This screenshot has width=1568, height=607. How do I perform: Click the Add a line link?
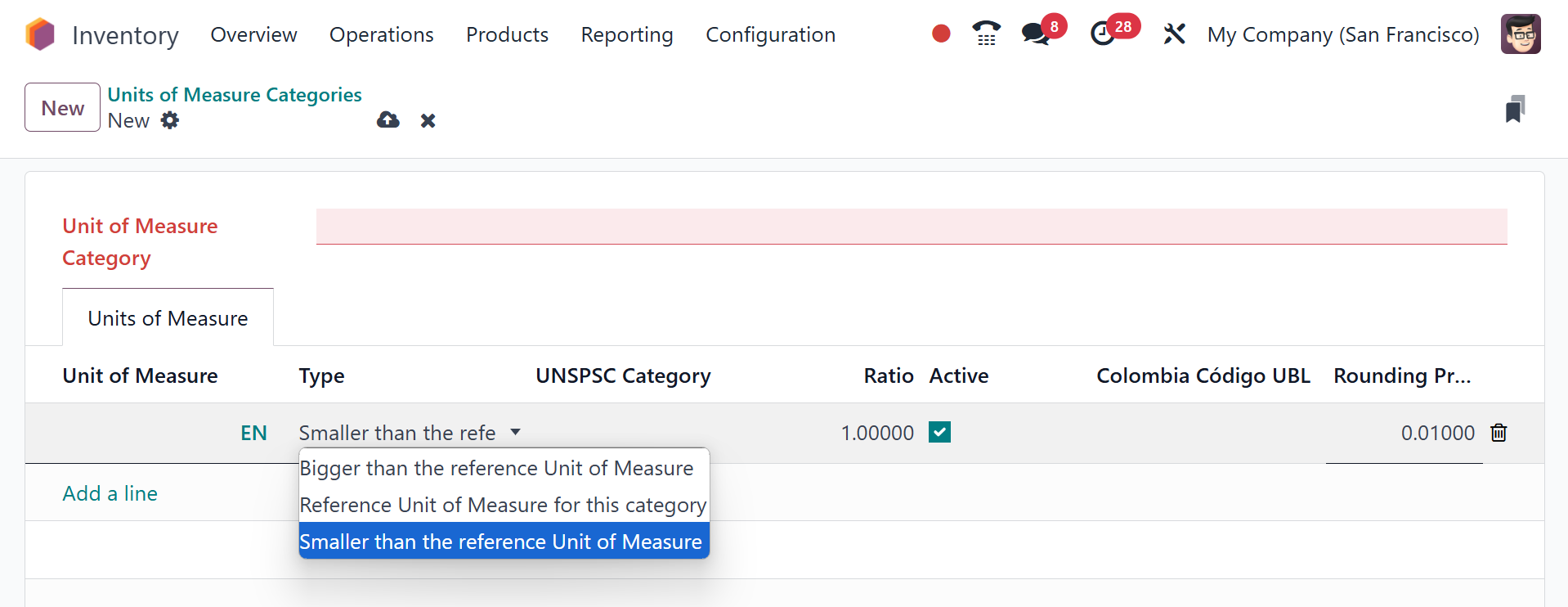[x=110, y=493]
